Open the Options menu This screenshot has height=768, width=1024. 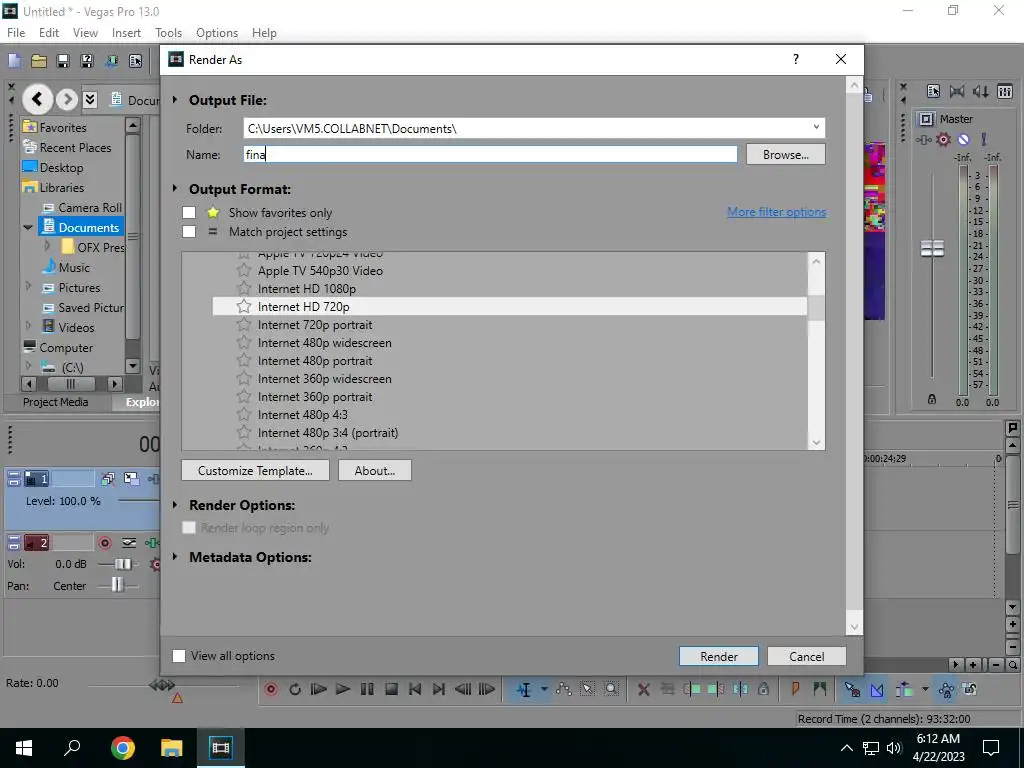point(217,33)
